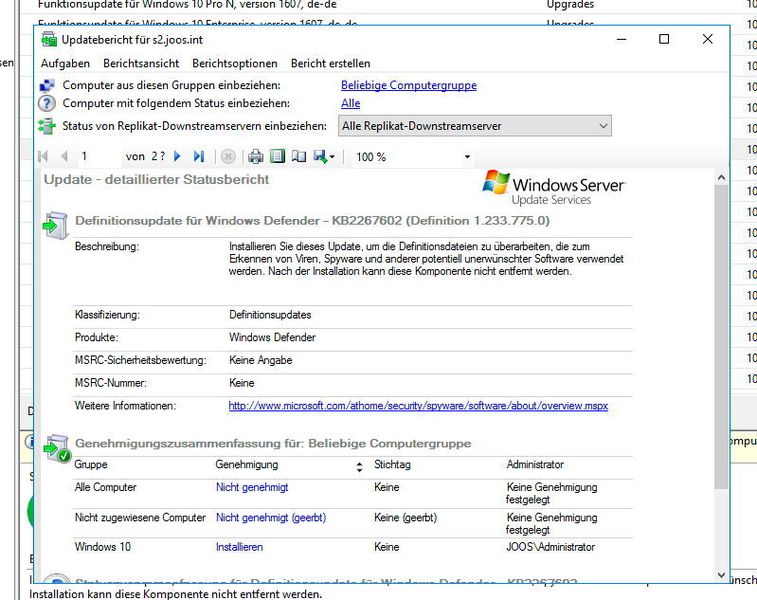Select the Gruppe column header
The width and height of the screenshot is (757, 600).
[91, 464]
